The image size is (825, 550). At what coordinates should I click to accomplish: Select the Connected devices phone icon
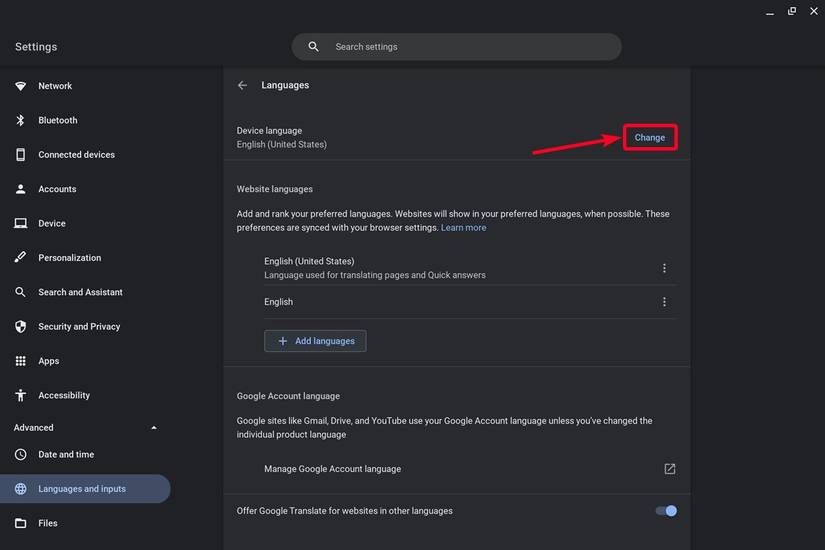(20, 155)
